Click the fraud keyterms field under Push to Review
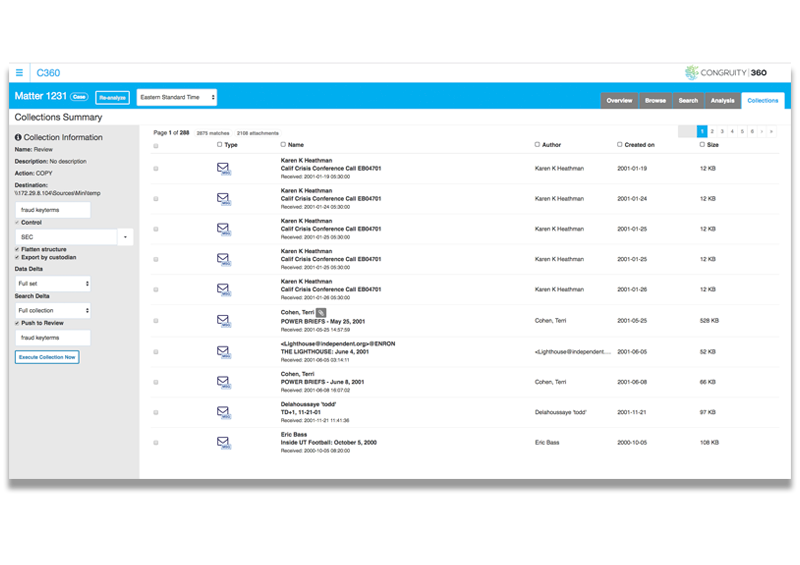800x565 pixels. pos(53,337)
